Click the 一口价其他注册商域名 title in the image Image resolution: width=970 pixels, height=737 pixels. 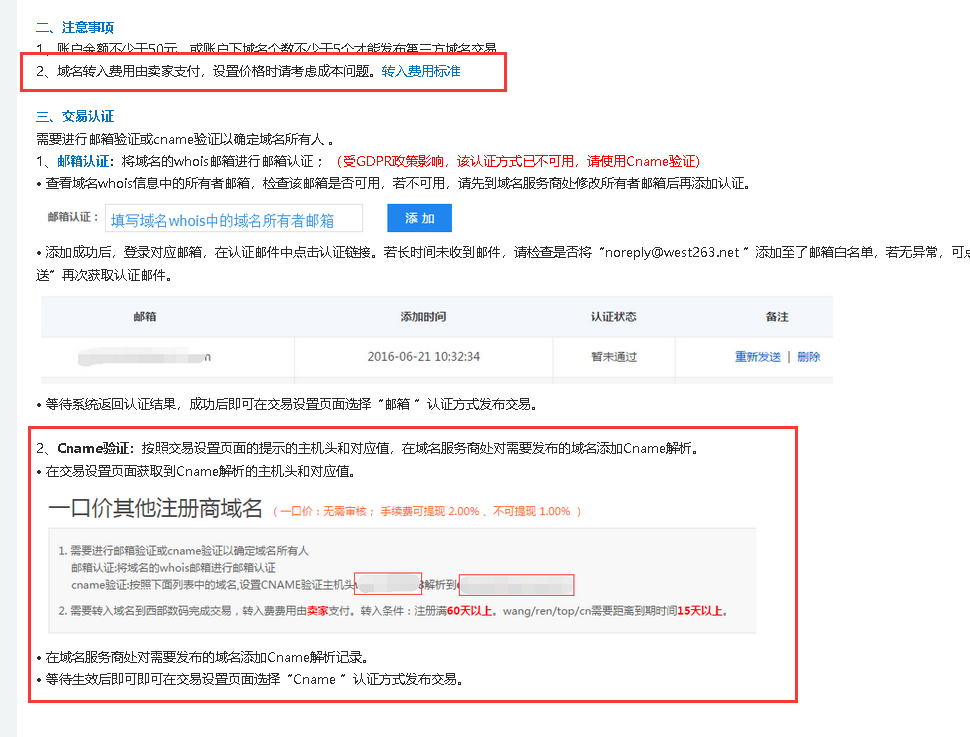click(155, 508)
